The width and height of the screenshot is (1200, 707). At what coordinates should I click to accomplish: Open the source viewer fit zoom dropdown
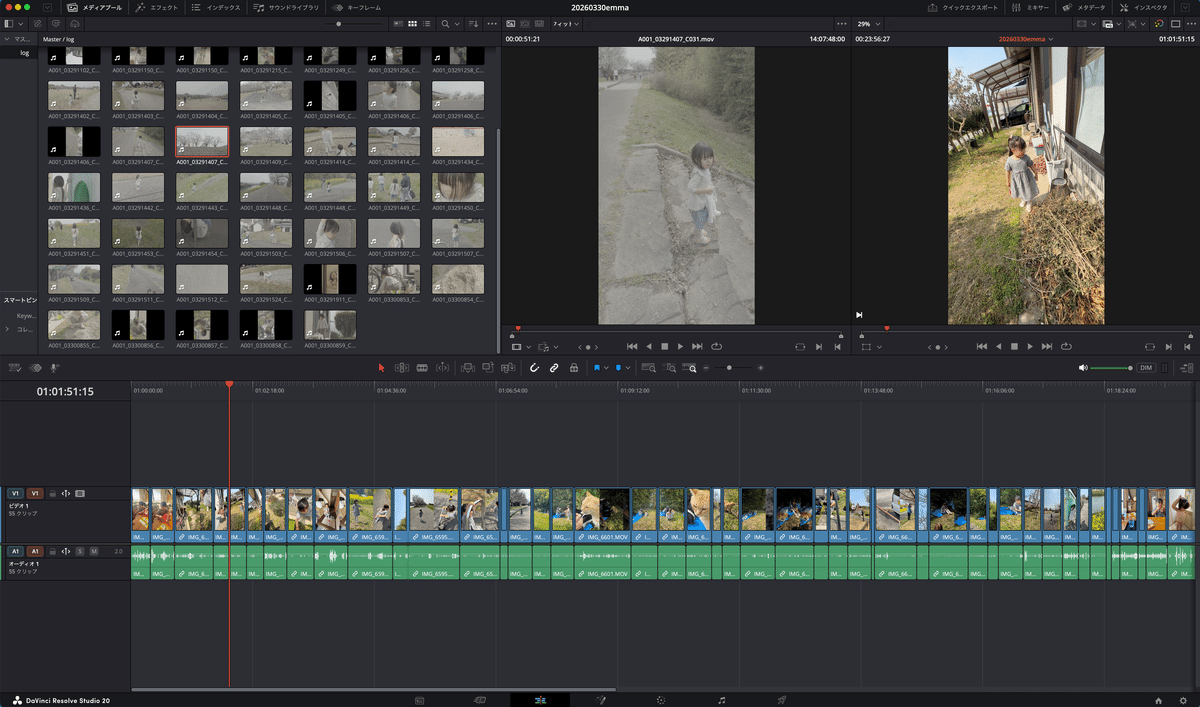[566, 22]
